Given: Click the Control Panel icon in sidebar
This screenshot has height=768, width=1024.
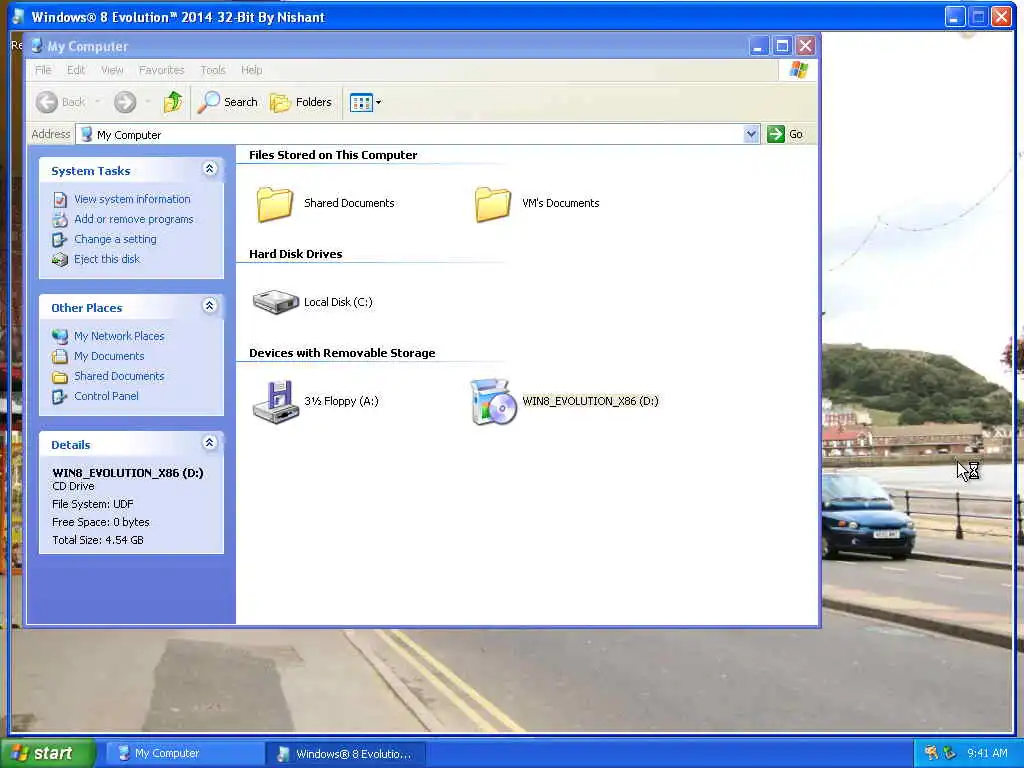Looking at the screenshot, I should pyautogui.click(x=60, y=396).
